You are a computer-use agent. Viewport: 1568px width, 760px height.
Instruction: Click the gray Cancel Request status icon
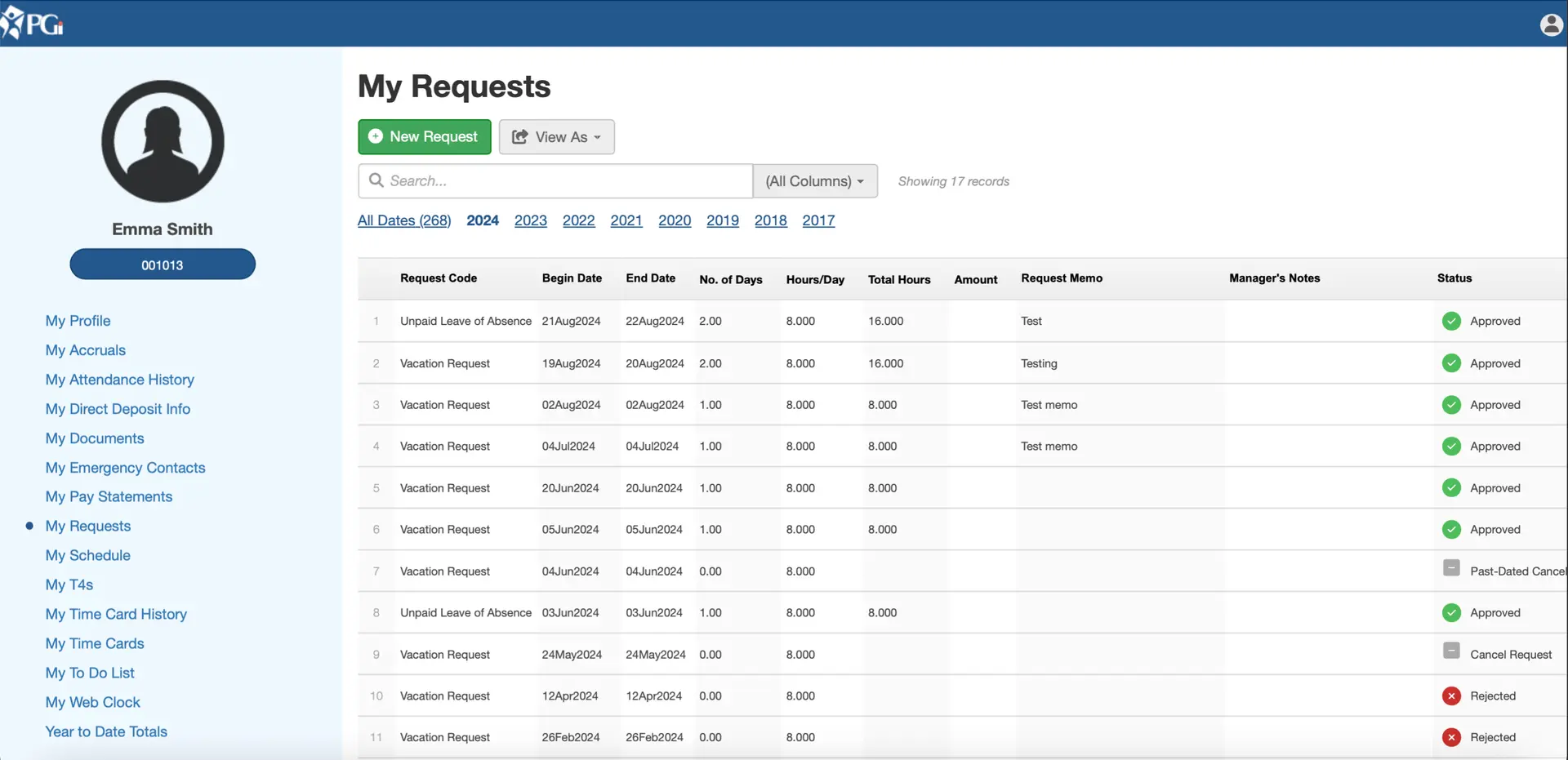[x=1451, y=651]
